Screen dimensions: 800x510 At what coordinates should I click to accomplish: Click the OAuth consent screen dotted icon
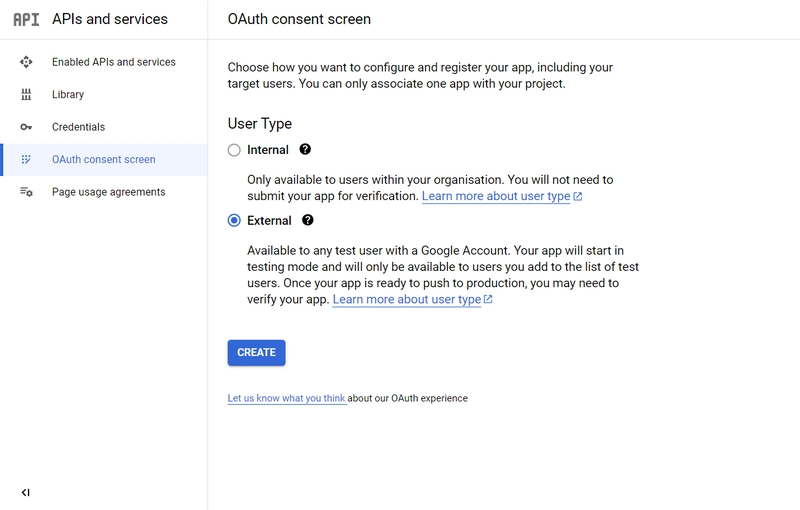(x=26, y=160)
